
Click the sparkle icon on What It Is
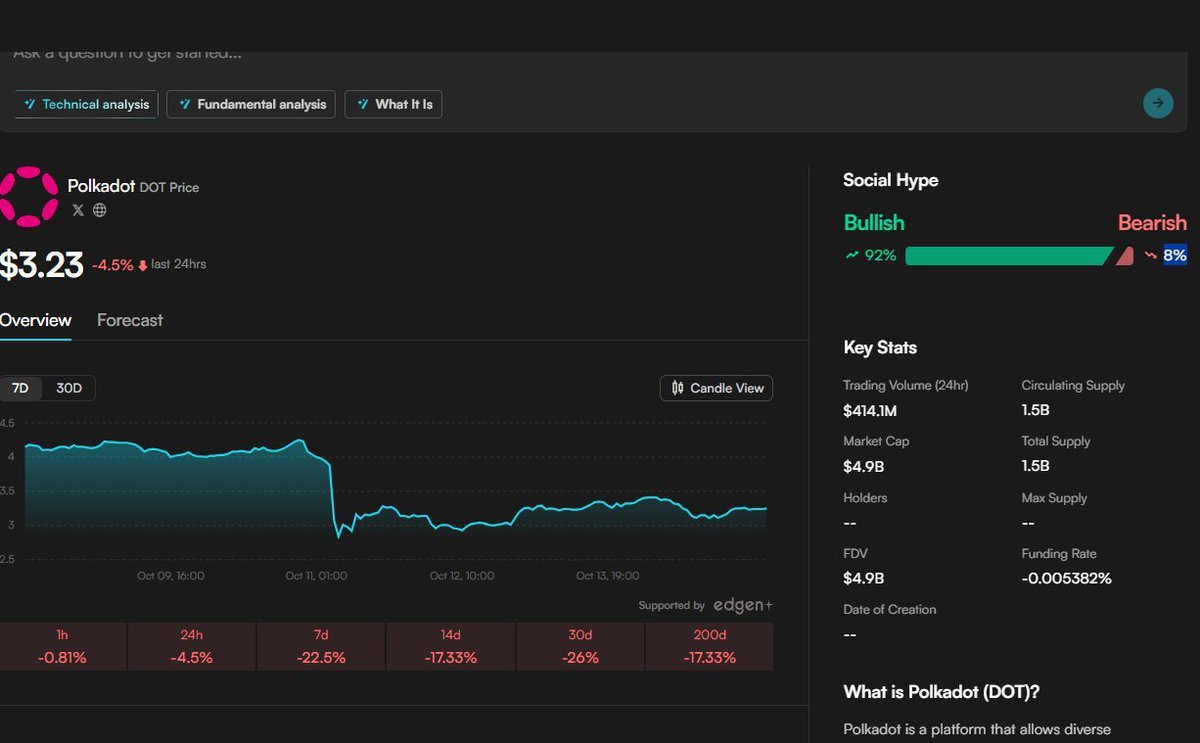(x=363, y=104)
